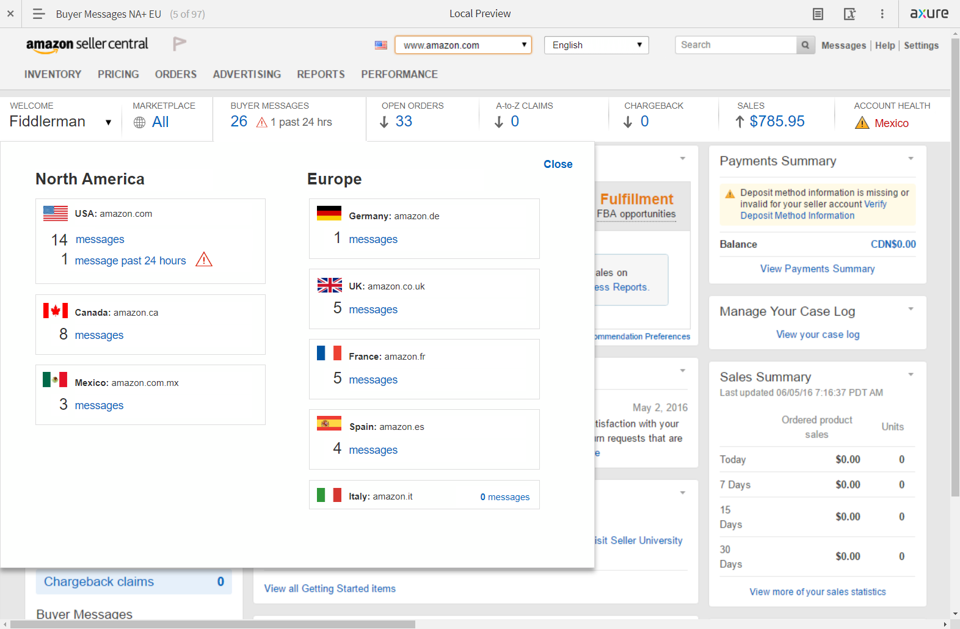Close the Axure preview with the X icon

point(10,13)
